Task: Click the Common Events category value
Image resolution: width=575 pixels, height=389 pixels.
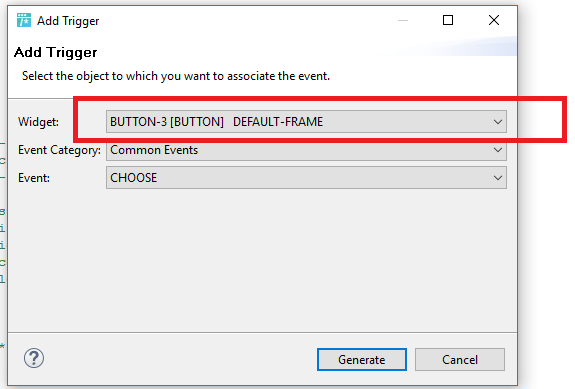Action: (x=154, y=150)
